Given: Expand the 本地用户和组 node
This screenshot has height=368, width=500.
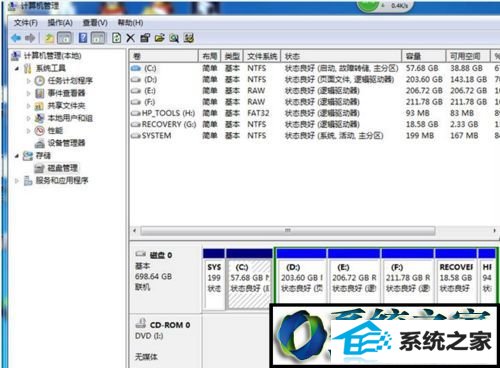Looking at the screenshot, I should pos(28,118).
